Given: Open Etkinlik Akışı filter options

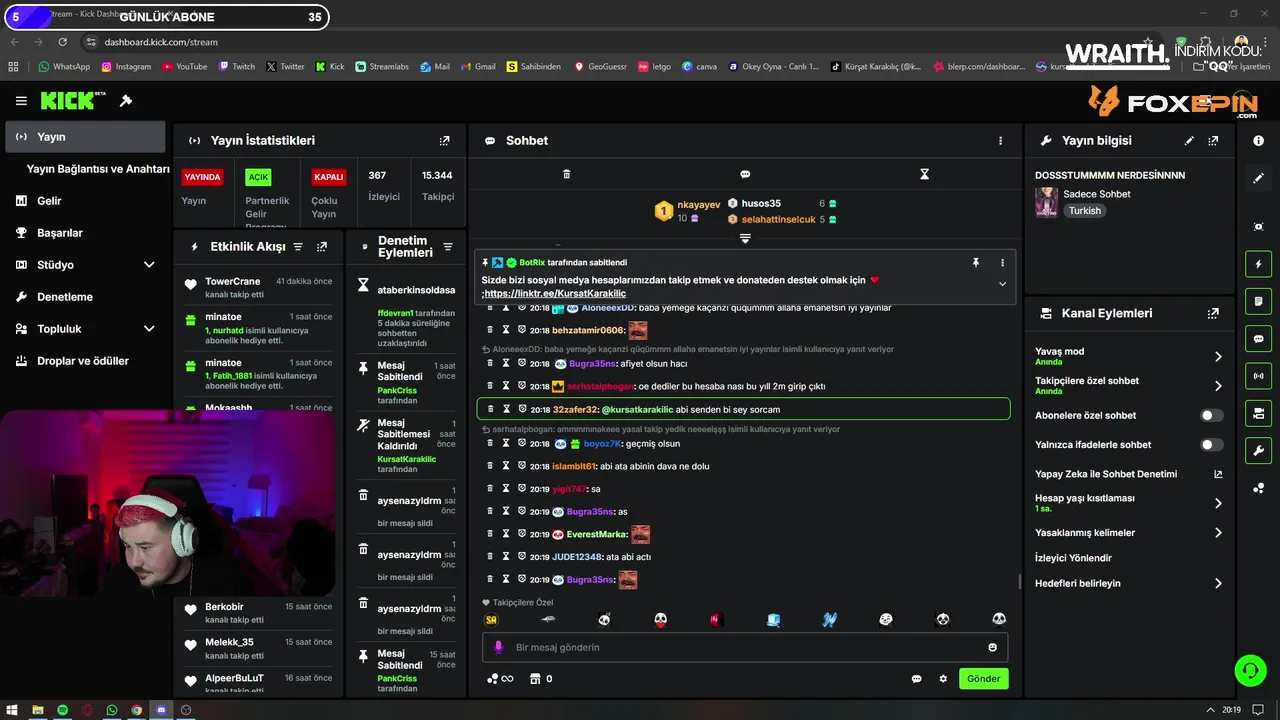Looking at the screenshot, I should click(297, 247).
